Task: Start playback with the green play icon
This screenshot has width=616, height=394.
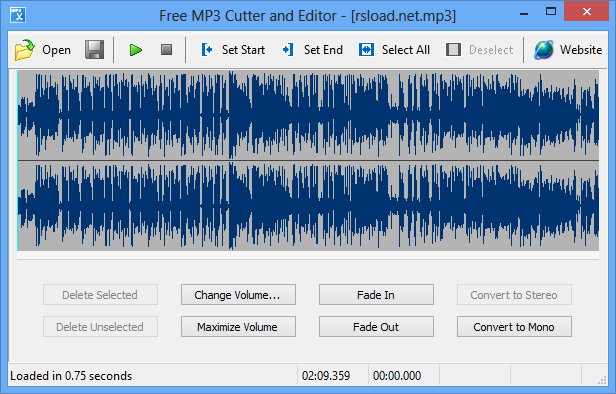Action: pos(136,50)
